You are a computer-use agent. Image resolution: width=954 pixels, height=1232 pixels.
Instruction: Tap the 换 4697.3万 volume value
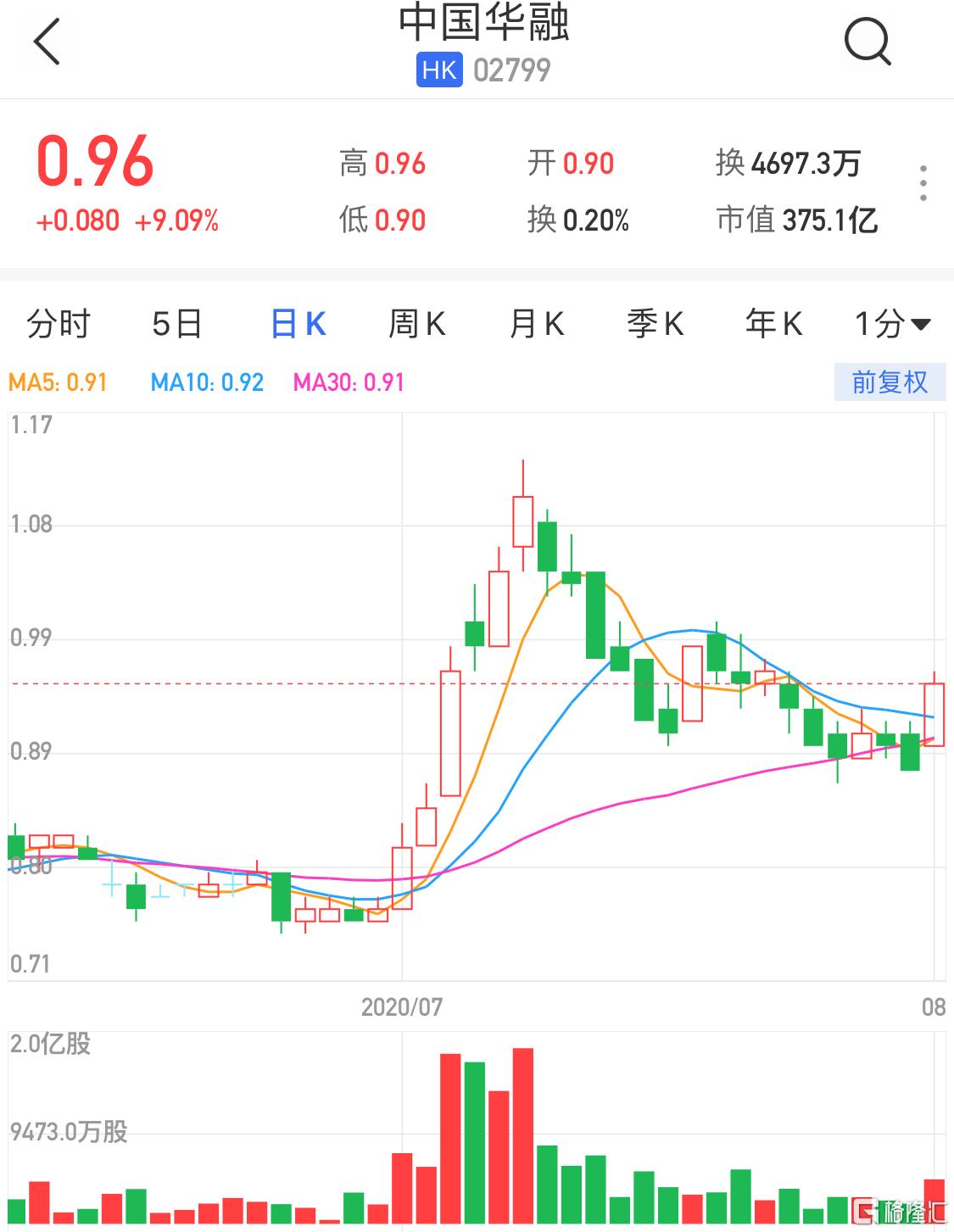coord(788,164)
